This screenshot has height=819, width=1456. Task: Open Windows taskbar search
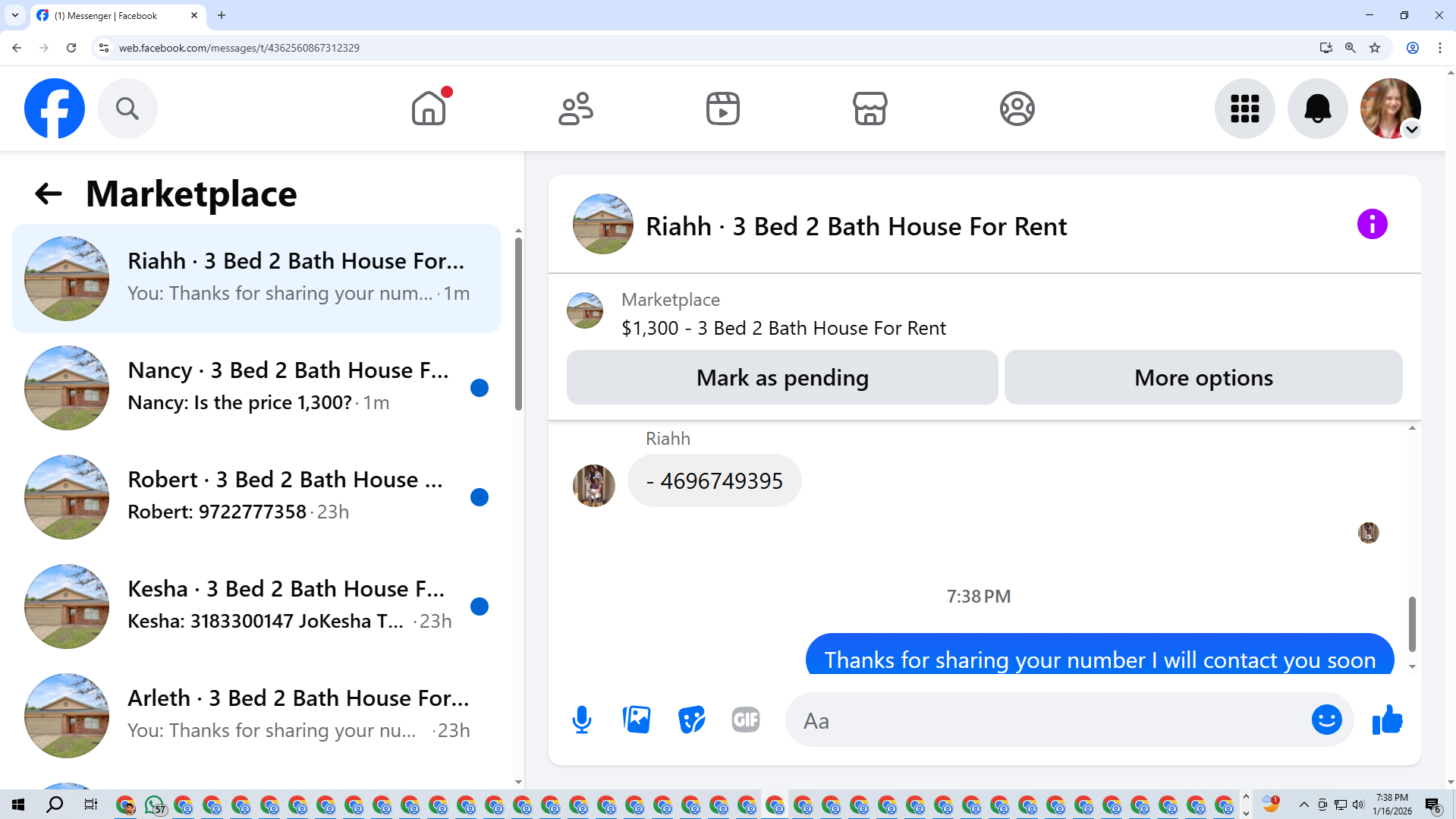click(55, 805)
